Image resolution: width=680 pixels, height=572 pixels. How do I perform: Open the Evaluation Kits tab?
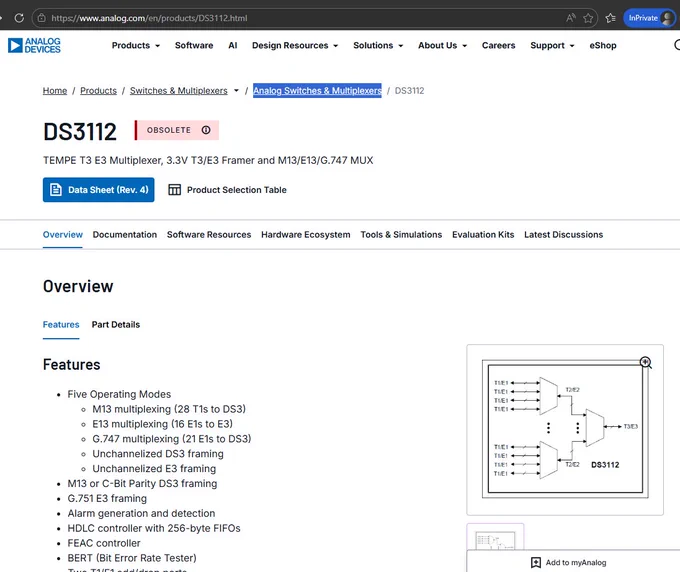click(483, 235)
